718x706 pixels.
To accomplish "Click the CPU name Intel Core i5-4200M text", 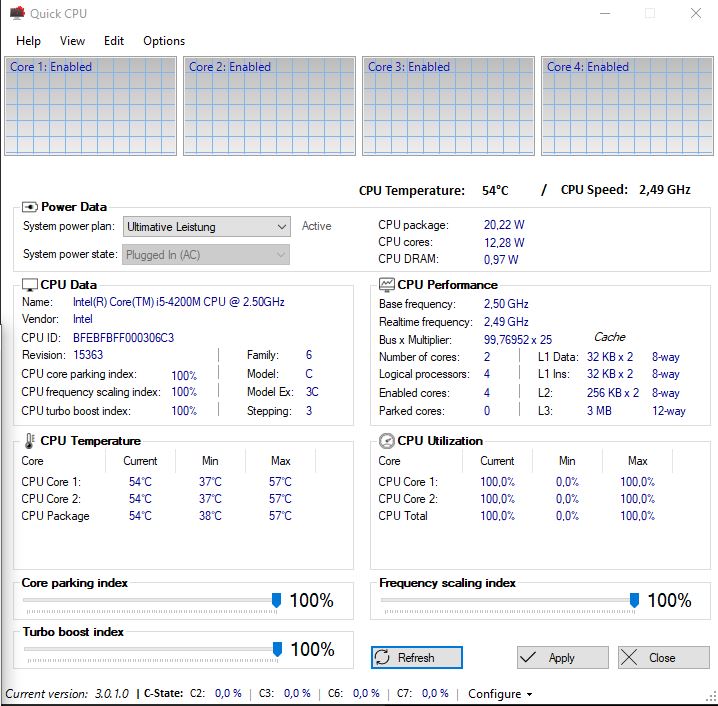I will point(179,302).
